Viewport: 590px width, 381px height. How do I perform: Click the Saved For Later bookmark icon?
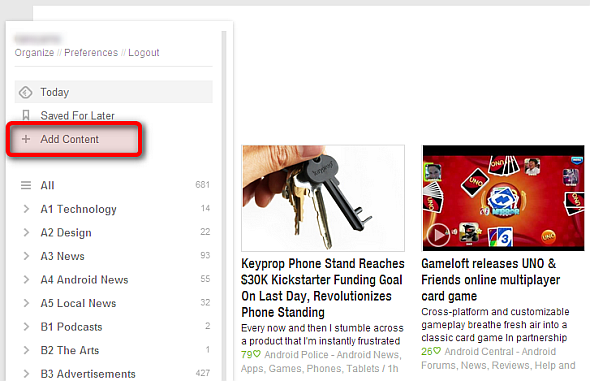26,115
